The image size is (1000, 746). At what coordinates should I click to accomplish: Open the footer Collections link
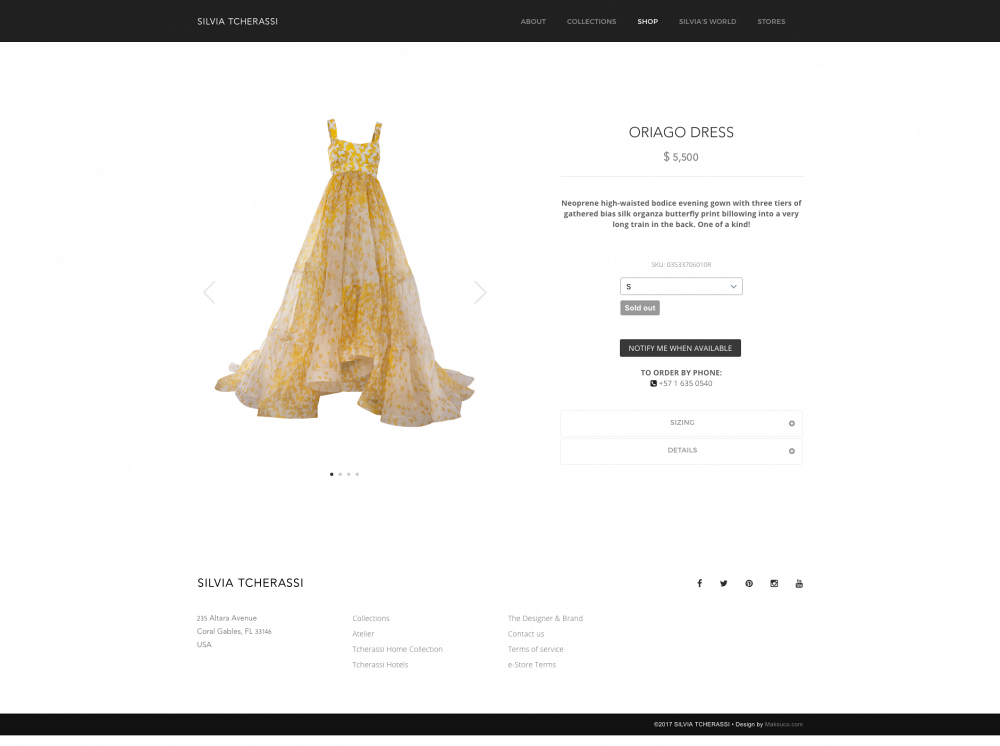point(371,618)
